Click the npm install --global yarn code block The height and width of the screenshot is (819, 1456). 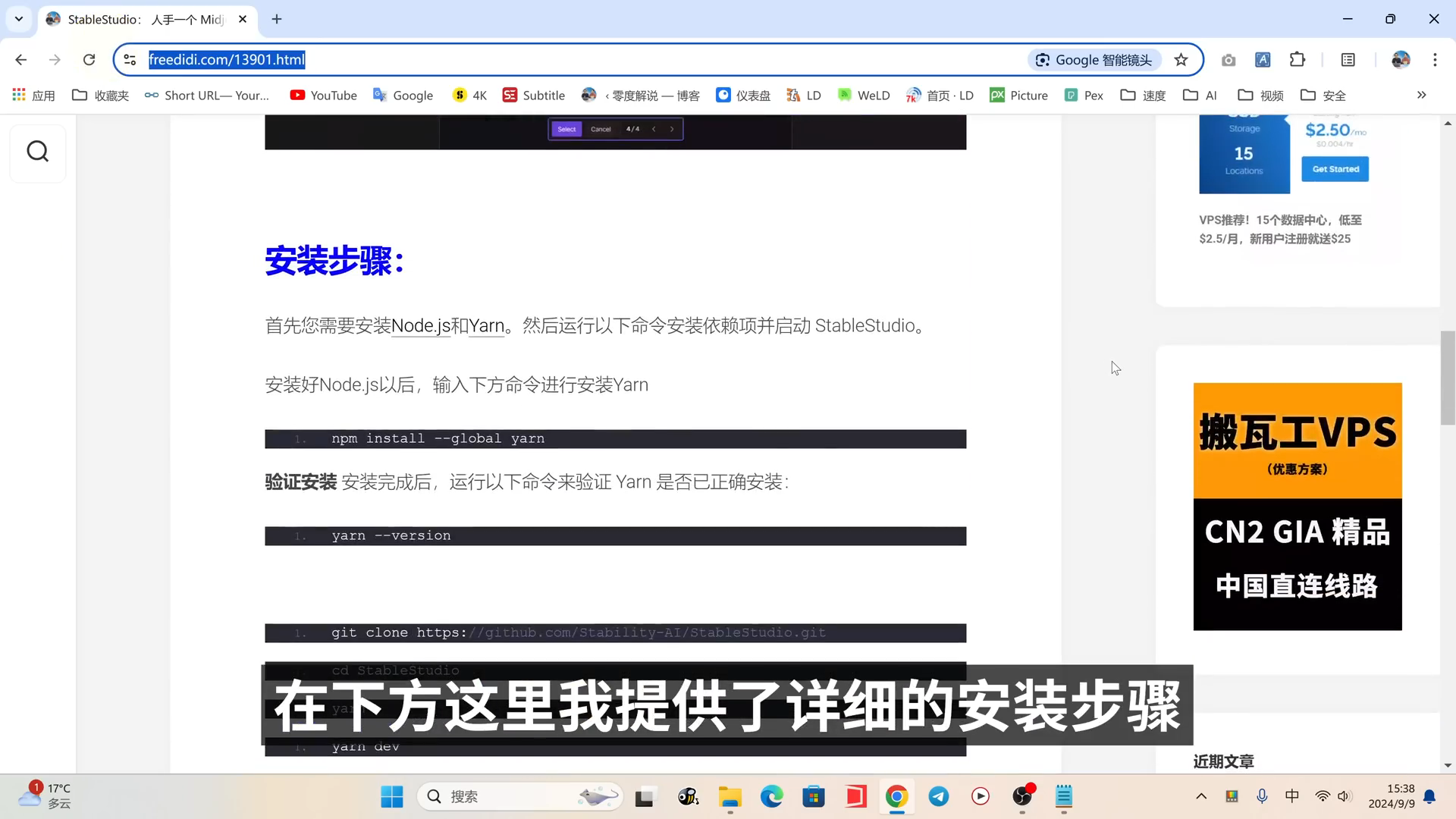coord(615,439)
